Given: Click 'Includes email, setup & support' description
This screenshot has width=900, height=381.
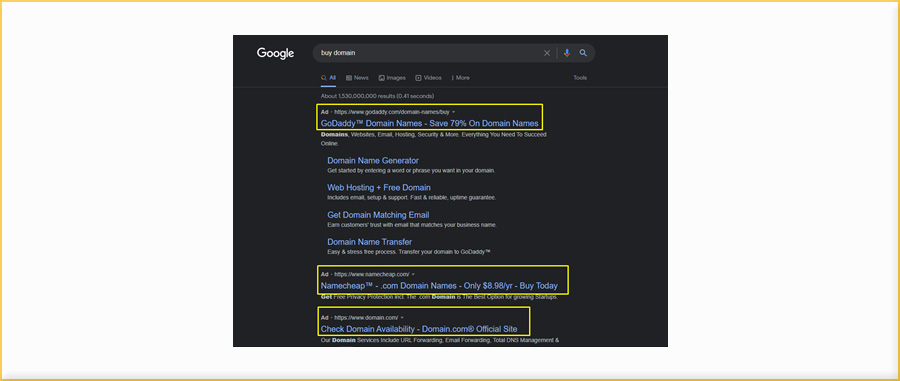Looking at the screenshot, I should pos(412,197).
